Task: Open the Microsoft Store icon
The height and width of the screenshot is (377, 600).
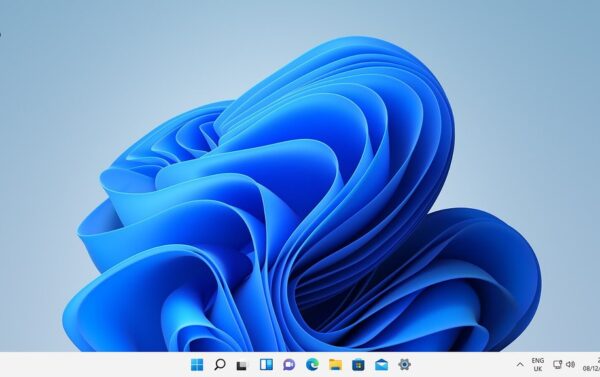Action: coord(359,365)
